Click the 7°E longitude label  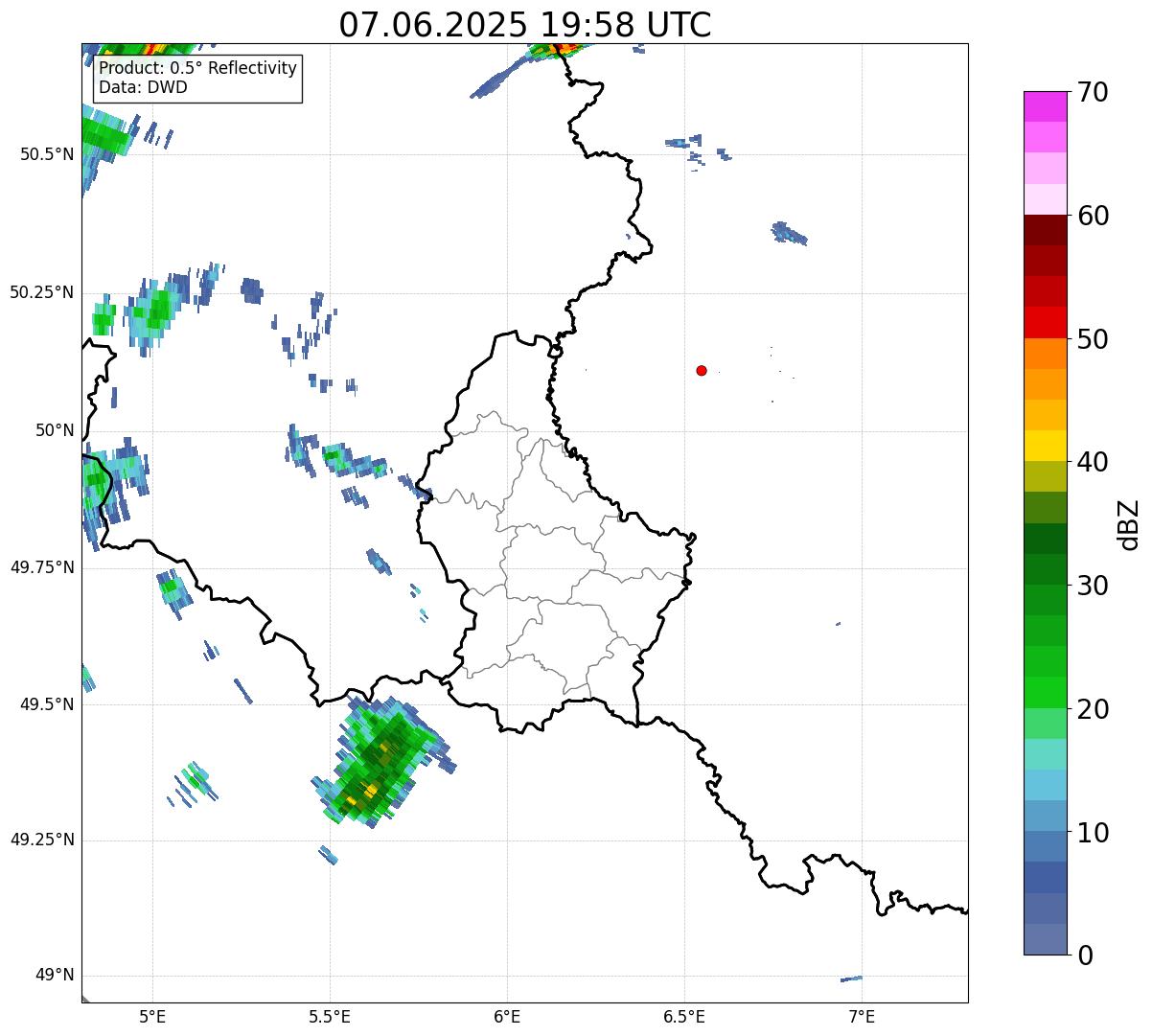863,1016
